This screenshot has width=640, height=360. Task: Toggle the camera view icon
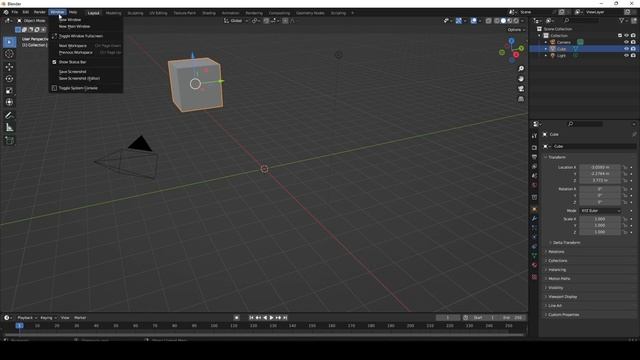click(521, 89)
